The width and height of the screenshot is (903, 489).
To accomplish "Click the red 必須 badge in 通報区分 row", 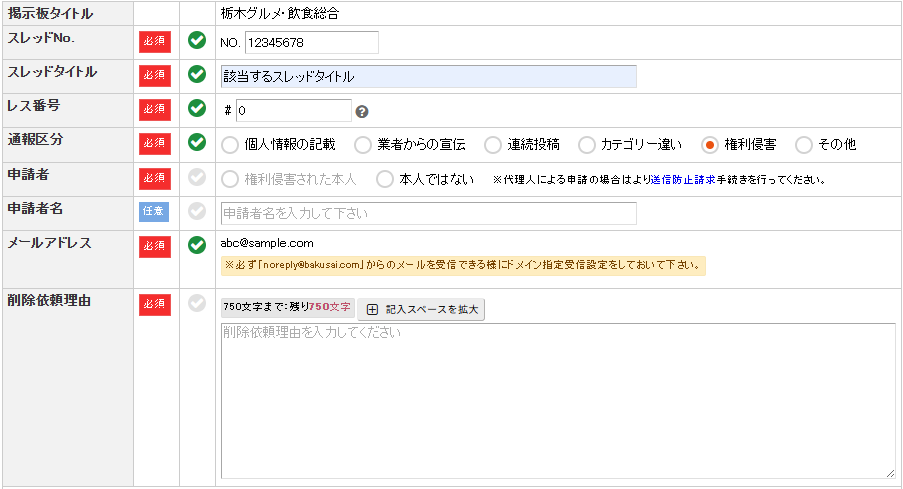I will click(155, 143).
